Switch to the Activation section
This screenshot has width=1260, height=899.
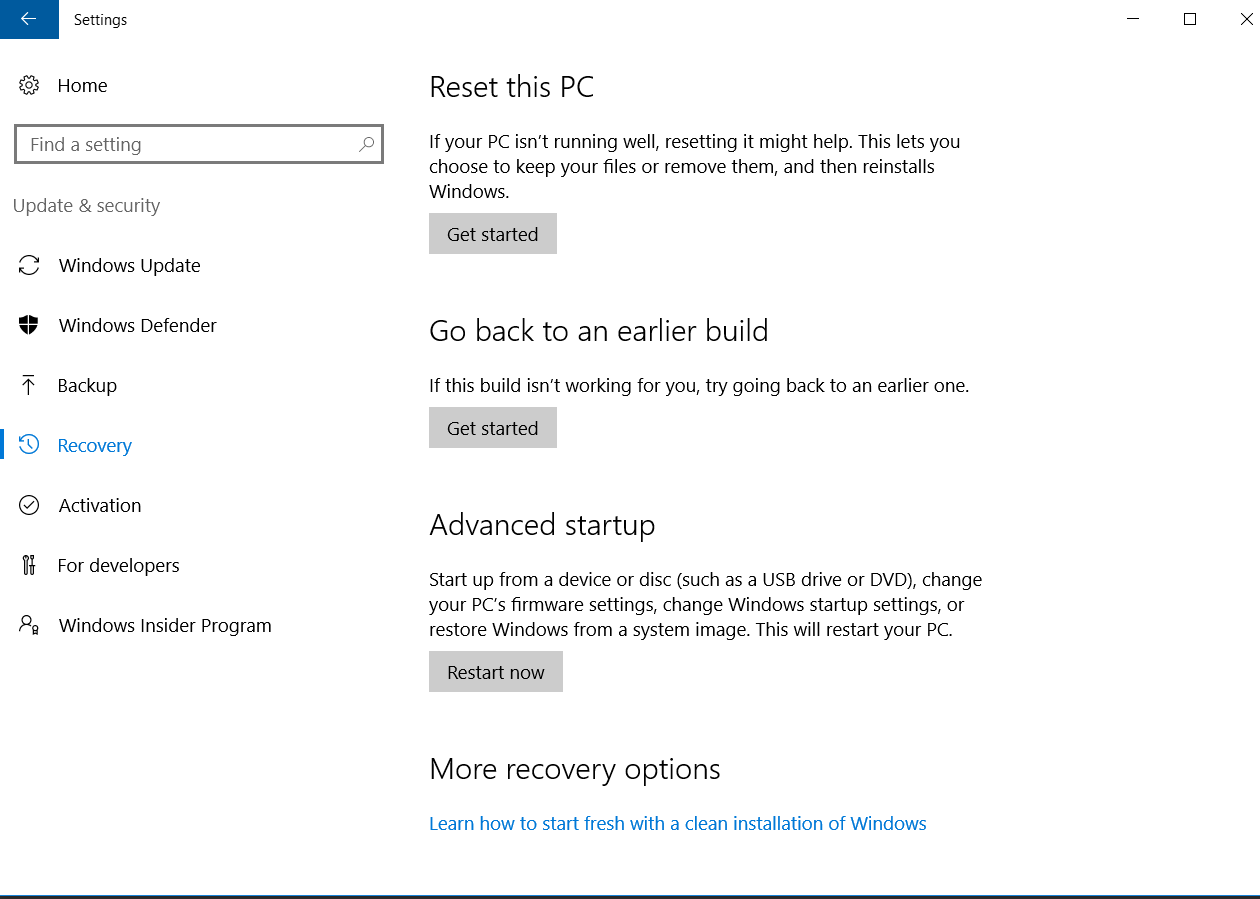click(x=100, y=505)
